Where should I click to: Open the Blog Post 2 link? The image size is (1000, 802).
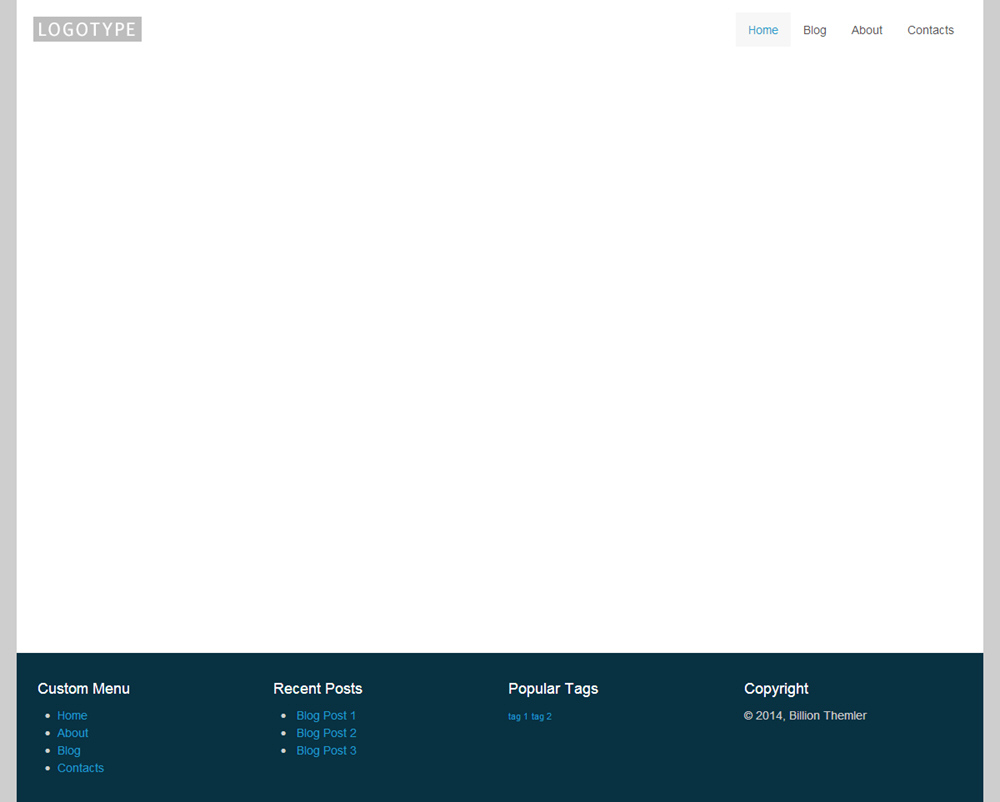click(x=326, y=733)
